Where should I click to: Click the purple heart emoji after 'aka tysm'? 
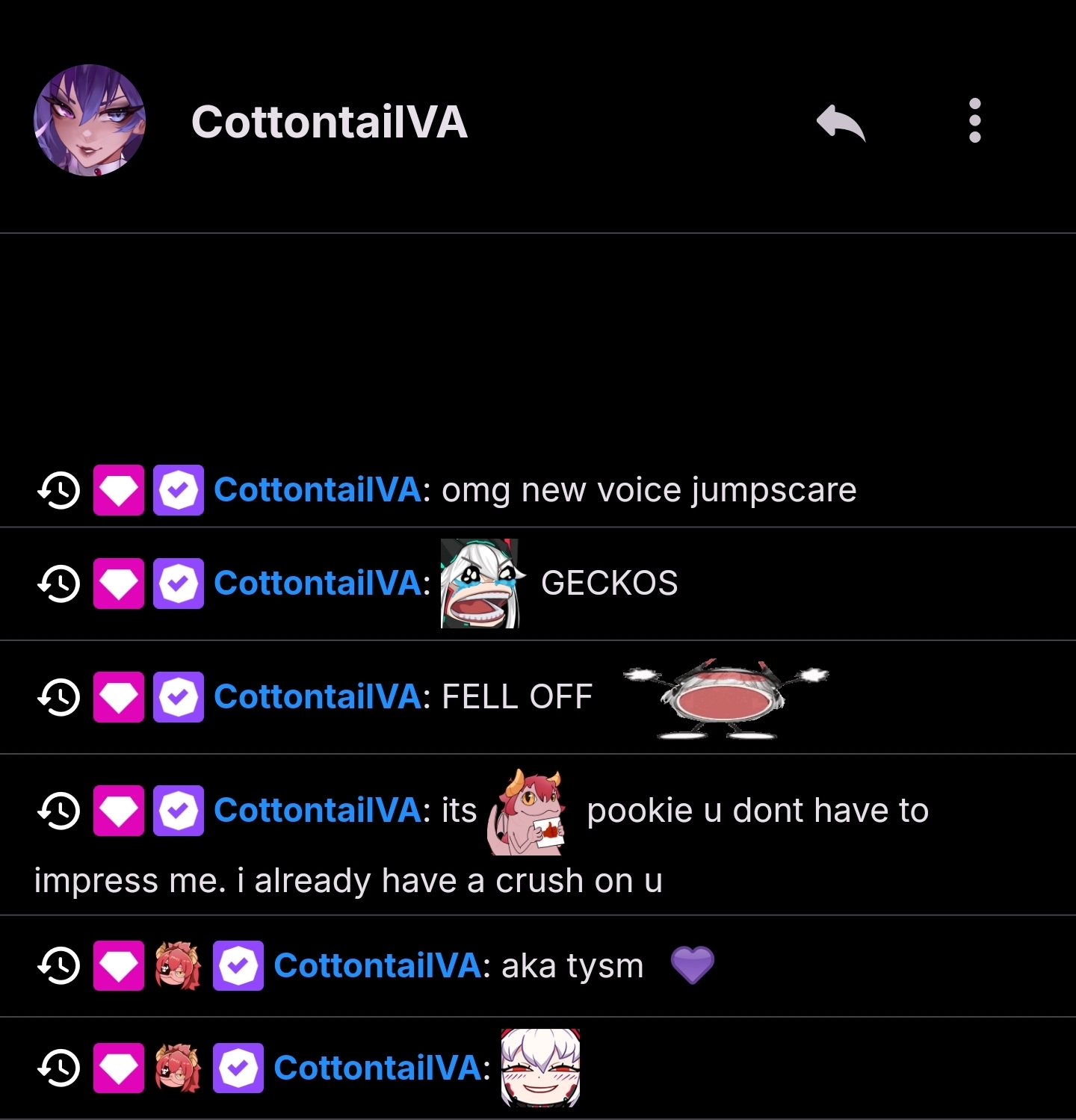click(x=693, y=965)
